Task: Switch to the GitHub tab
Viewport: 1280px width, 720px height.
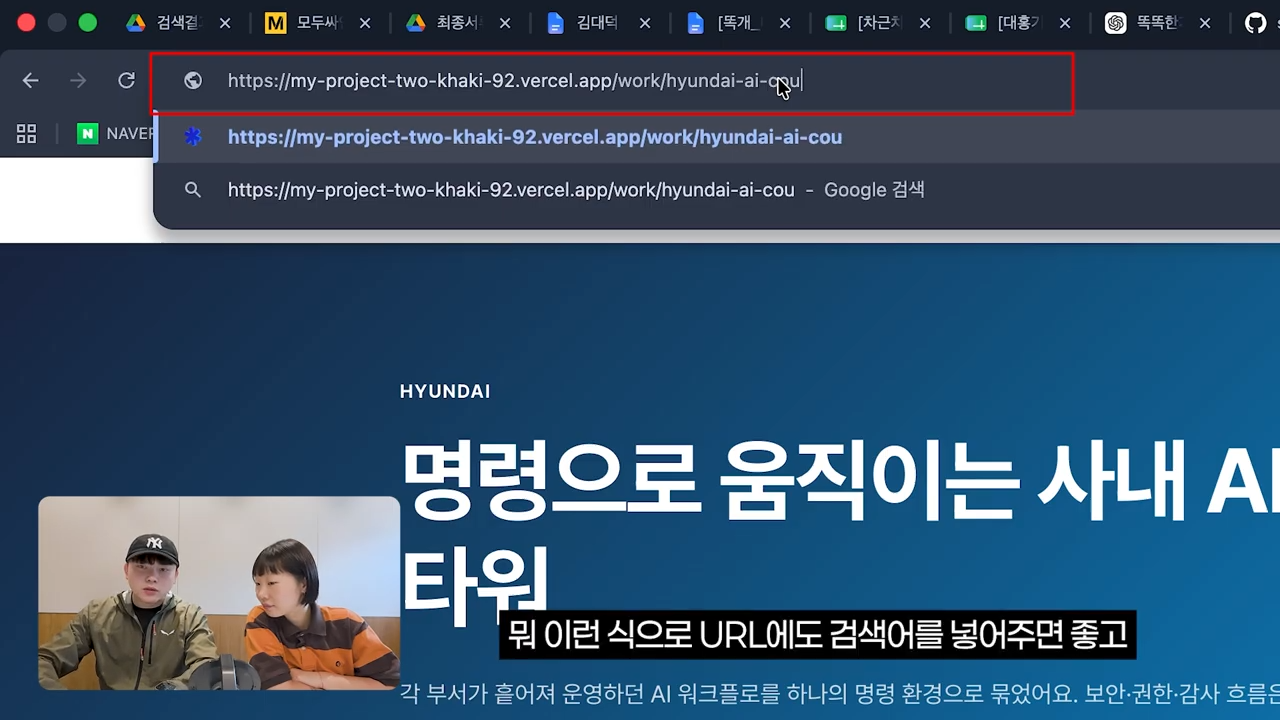Action: (x=1256, y=23)
